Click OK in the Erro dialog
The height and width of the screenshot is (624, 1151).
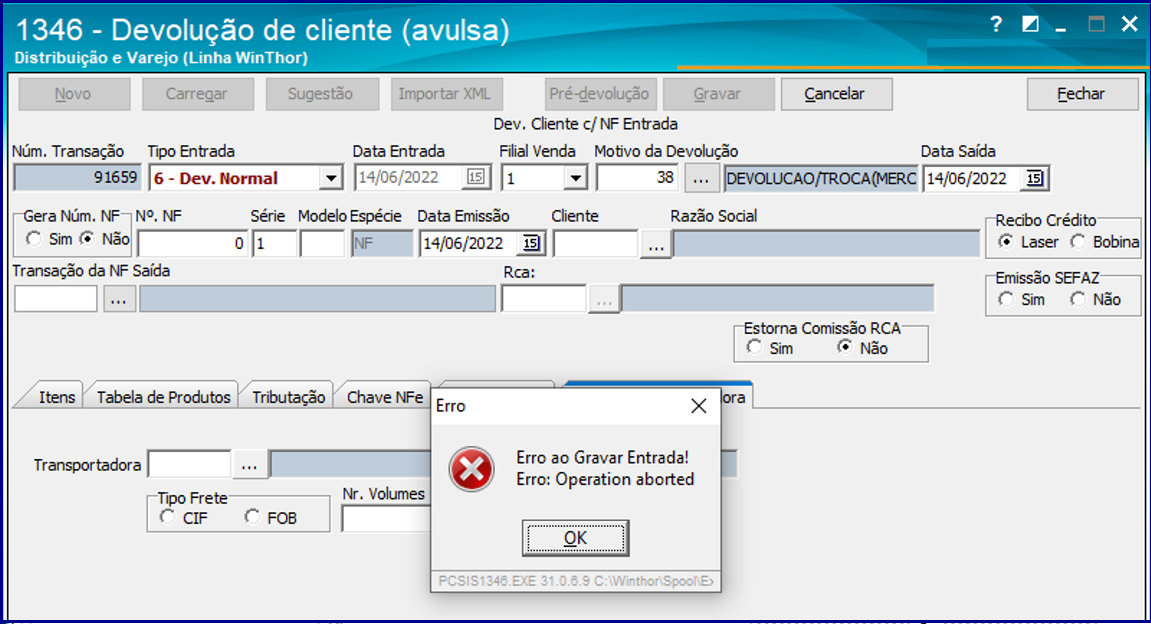coord(576,538)
